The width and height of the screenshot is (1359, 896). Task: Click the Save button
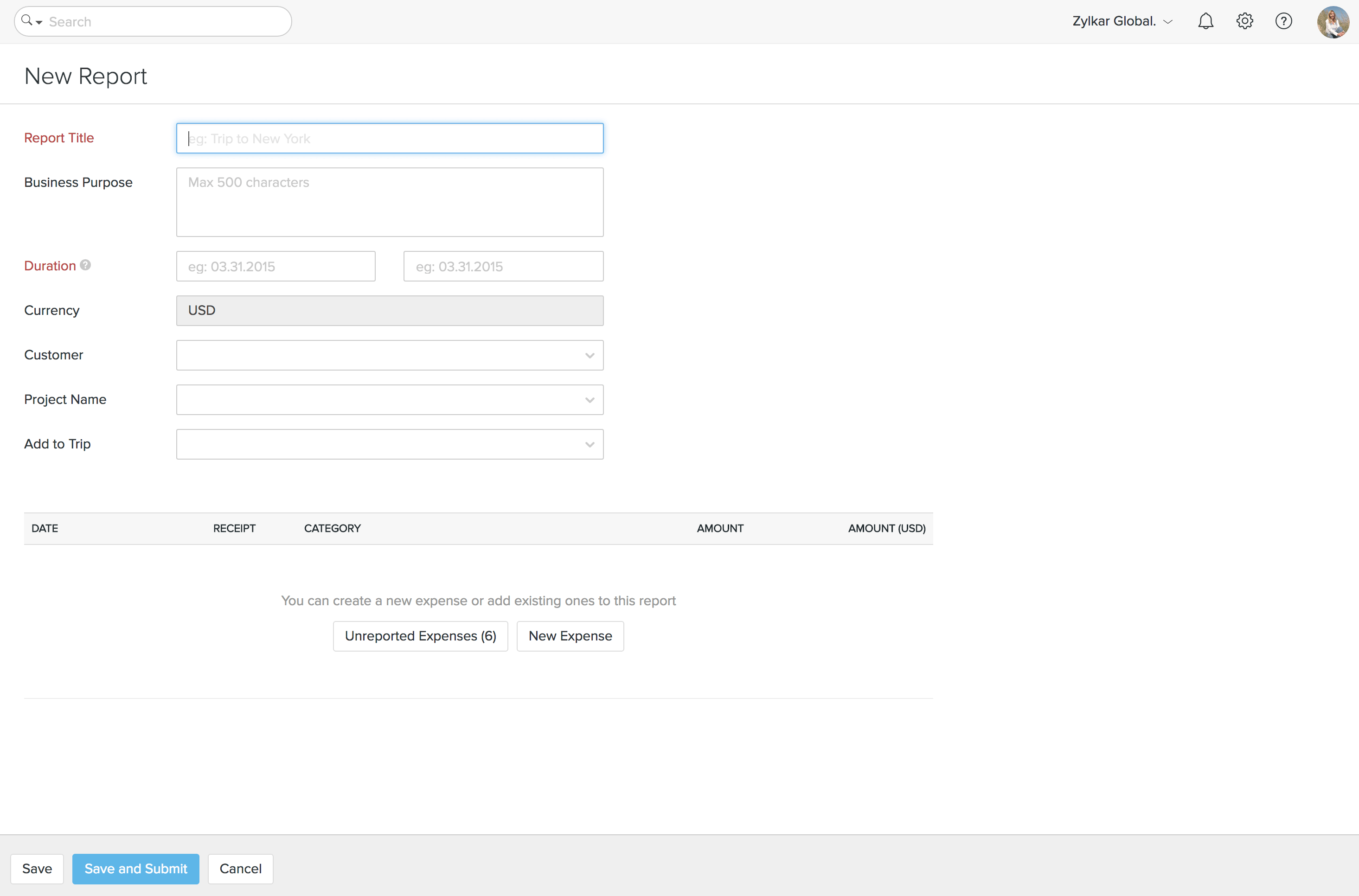pyautogui.click(x=37, y=869)
